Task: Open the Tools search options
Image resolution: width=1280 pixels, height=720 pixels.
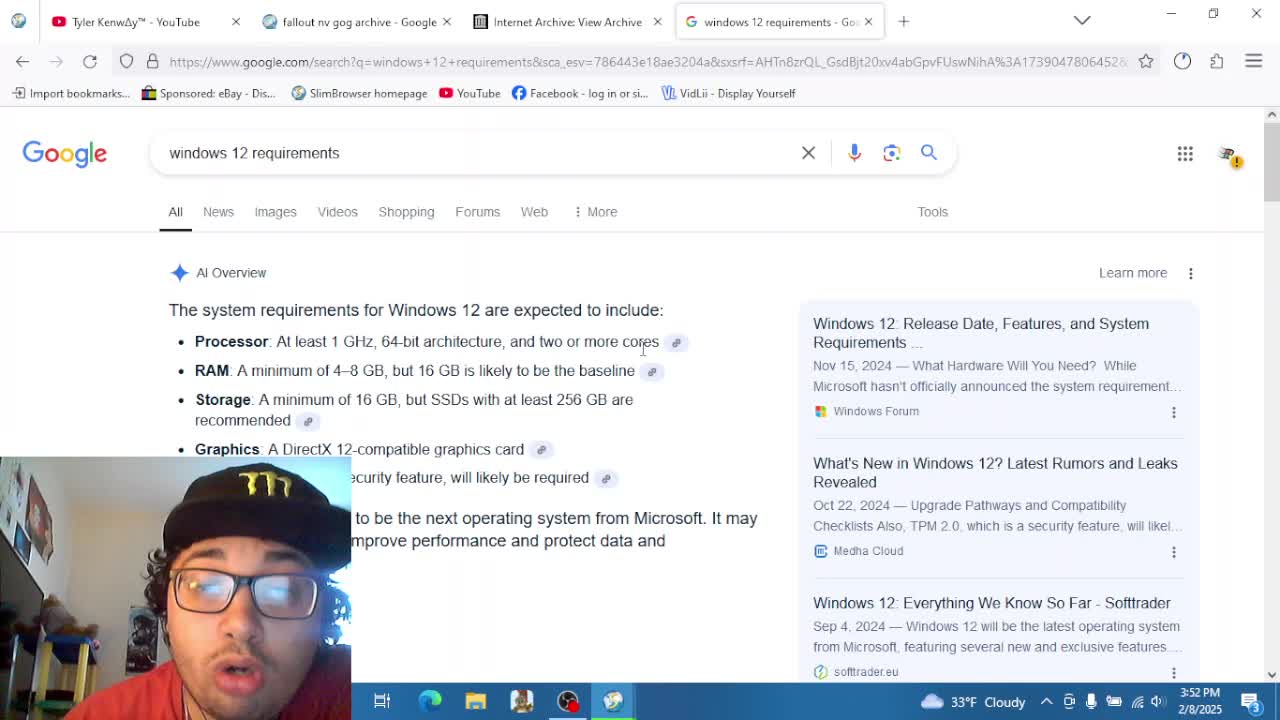Action: click(932, 212)
